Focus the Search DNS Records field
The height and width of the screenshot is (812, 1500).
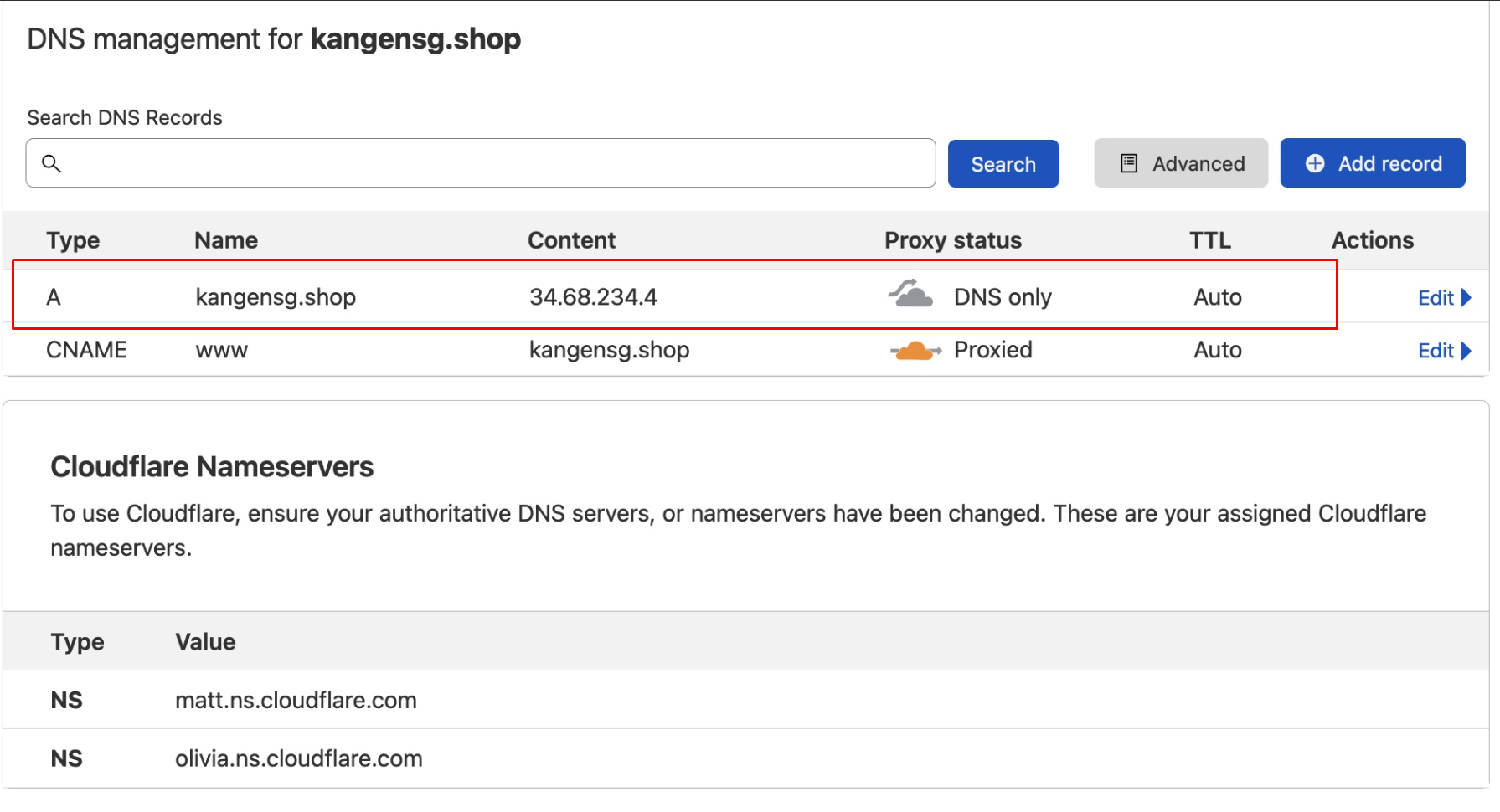click(x=494, y=164)
